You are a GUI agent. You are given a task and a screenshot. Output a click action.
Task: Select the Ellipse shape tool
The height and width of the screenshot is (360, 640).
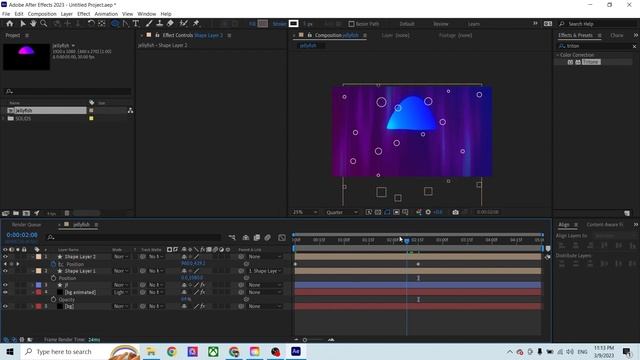point(116,24)
